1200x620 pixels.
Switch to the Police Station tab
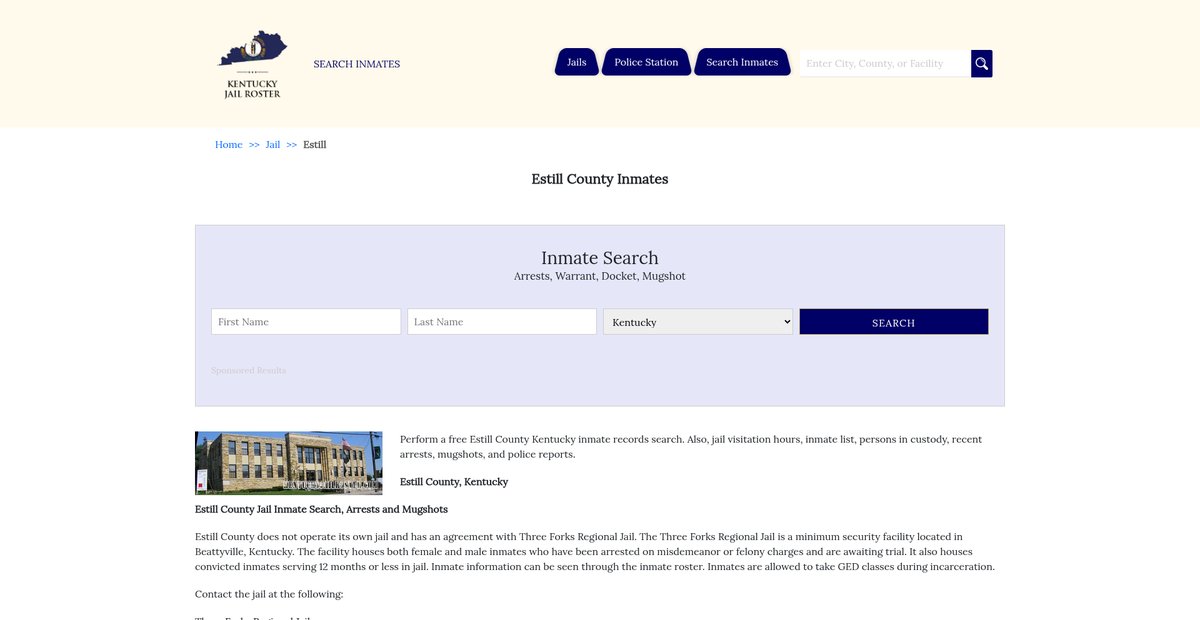click(646, 62)
